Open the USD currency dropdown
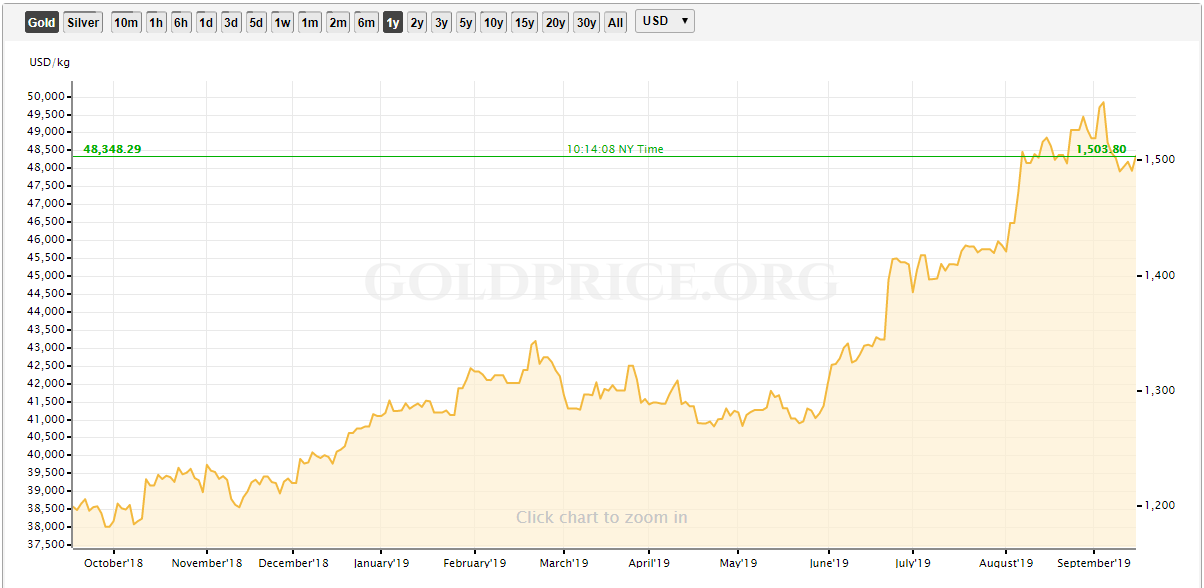This screenshot has width=1204, height=588. click(664, 21)
